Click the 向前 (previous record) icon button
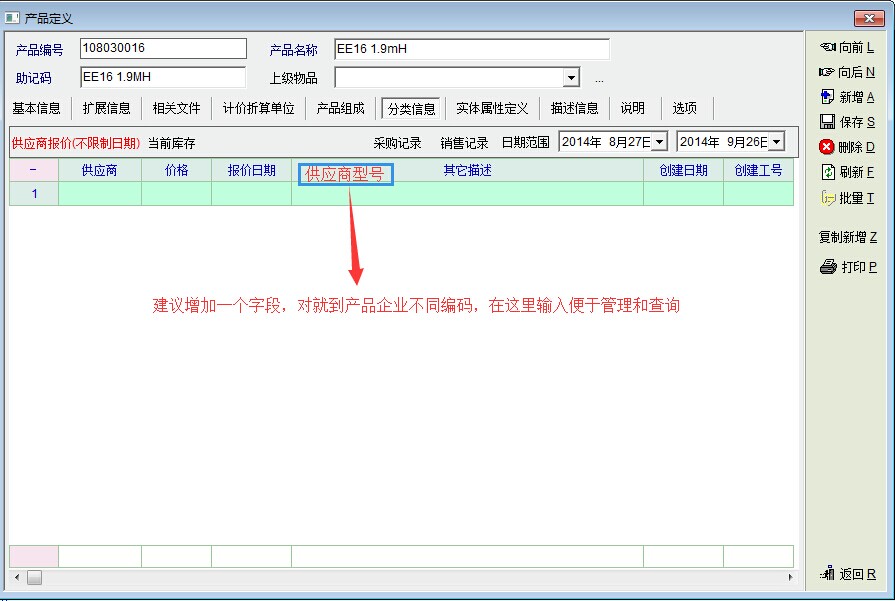Screen dimensions: 895x601 [x=846, y=47]
